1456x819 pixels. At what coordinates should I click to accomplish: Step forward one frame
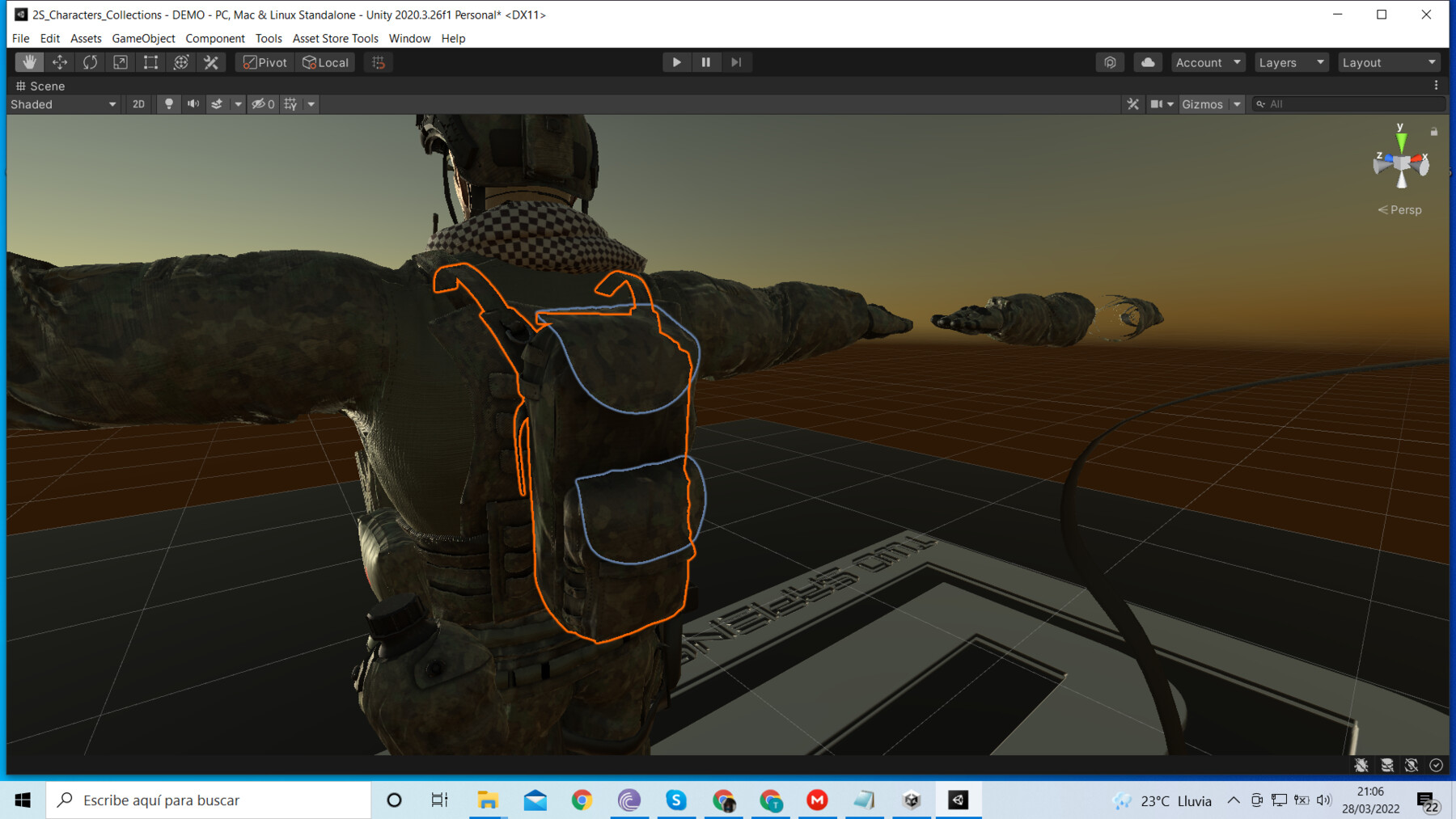(736, 62)
